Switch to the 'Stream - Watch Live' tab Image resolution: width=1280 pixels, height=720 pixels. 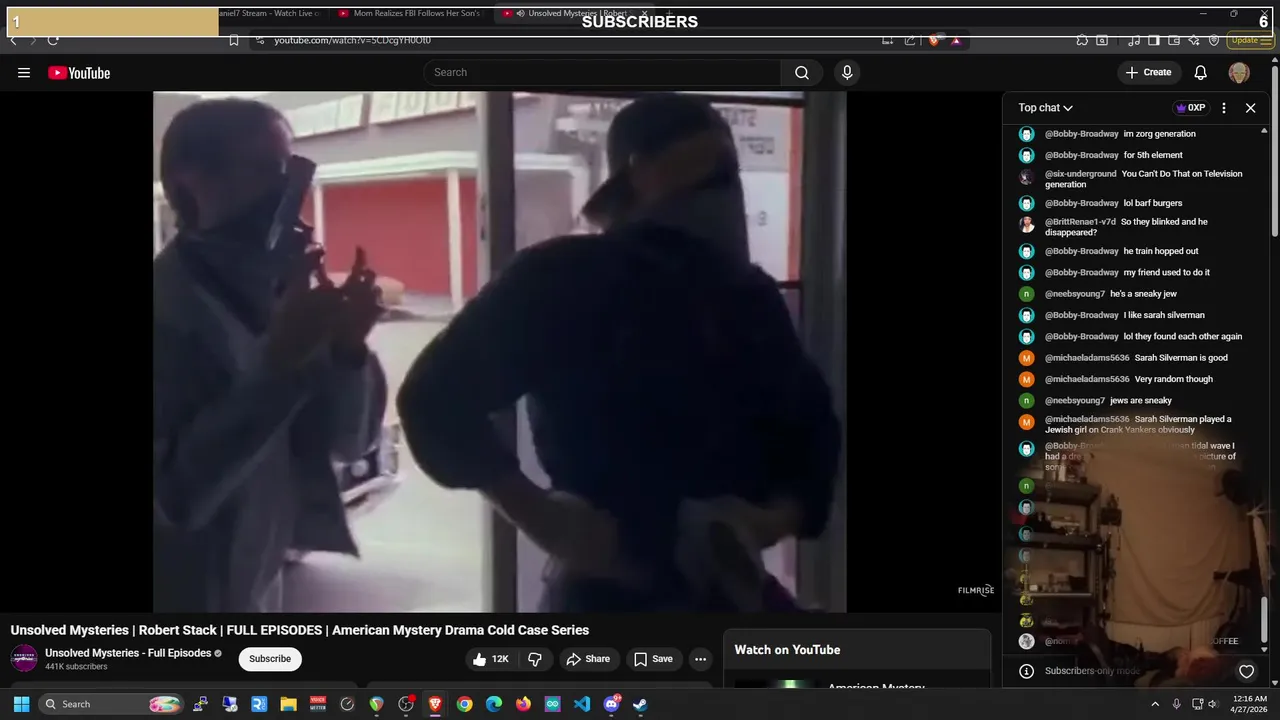pos(270,14)
